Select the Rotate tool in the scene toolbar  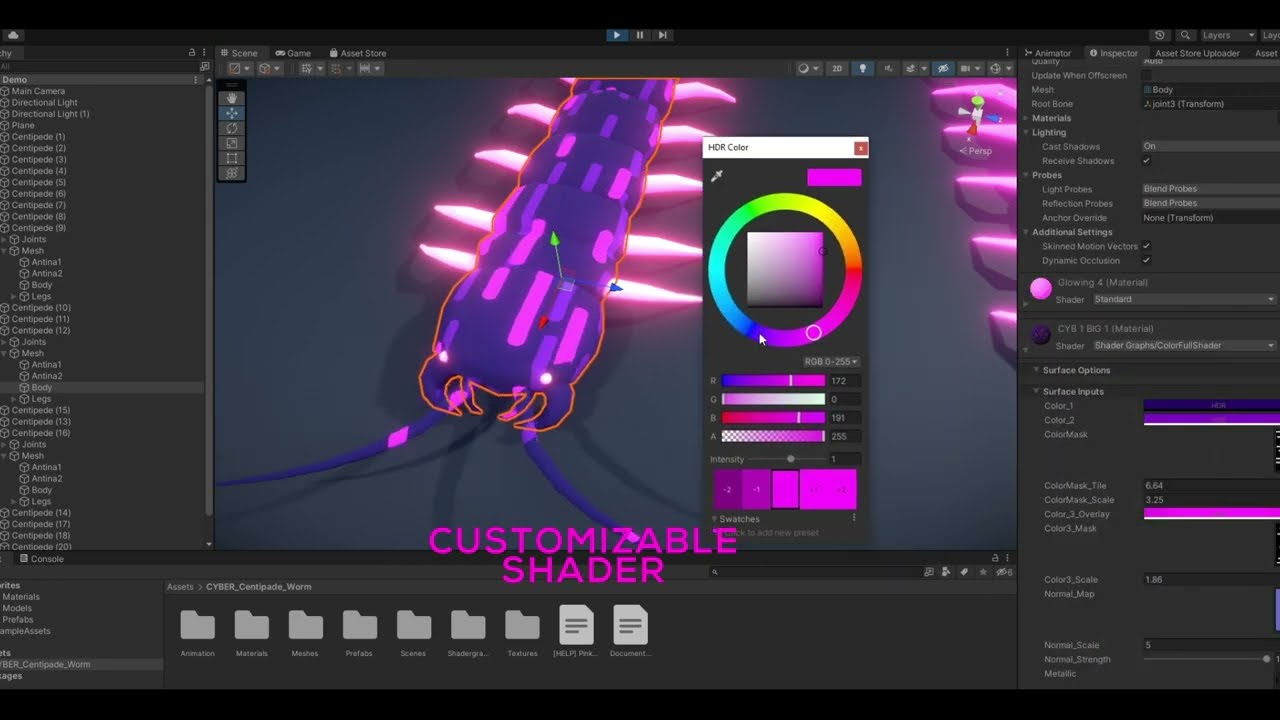coord(232,128)
